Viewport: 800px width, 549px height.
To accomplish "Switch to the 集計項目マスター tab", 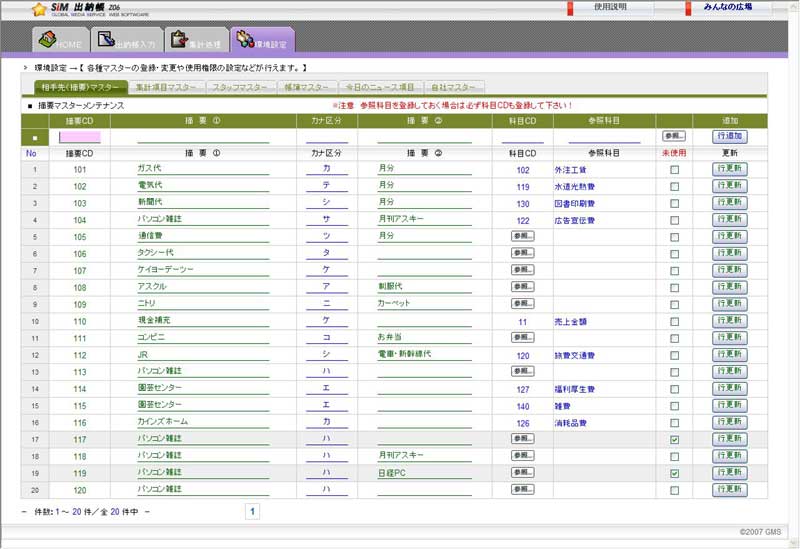I will tap(166, 88).
